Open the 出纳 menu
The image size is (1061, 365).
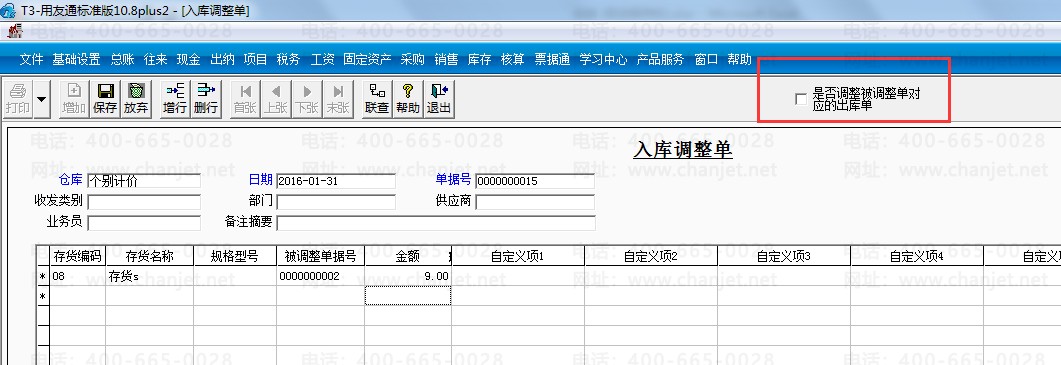[222, 60]
